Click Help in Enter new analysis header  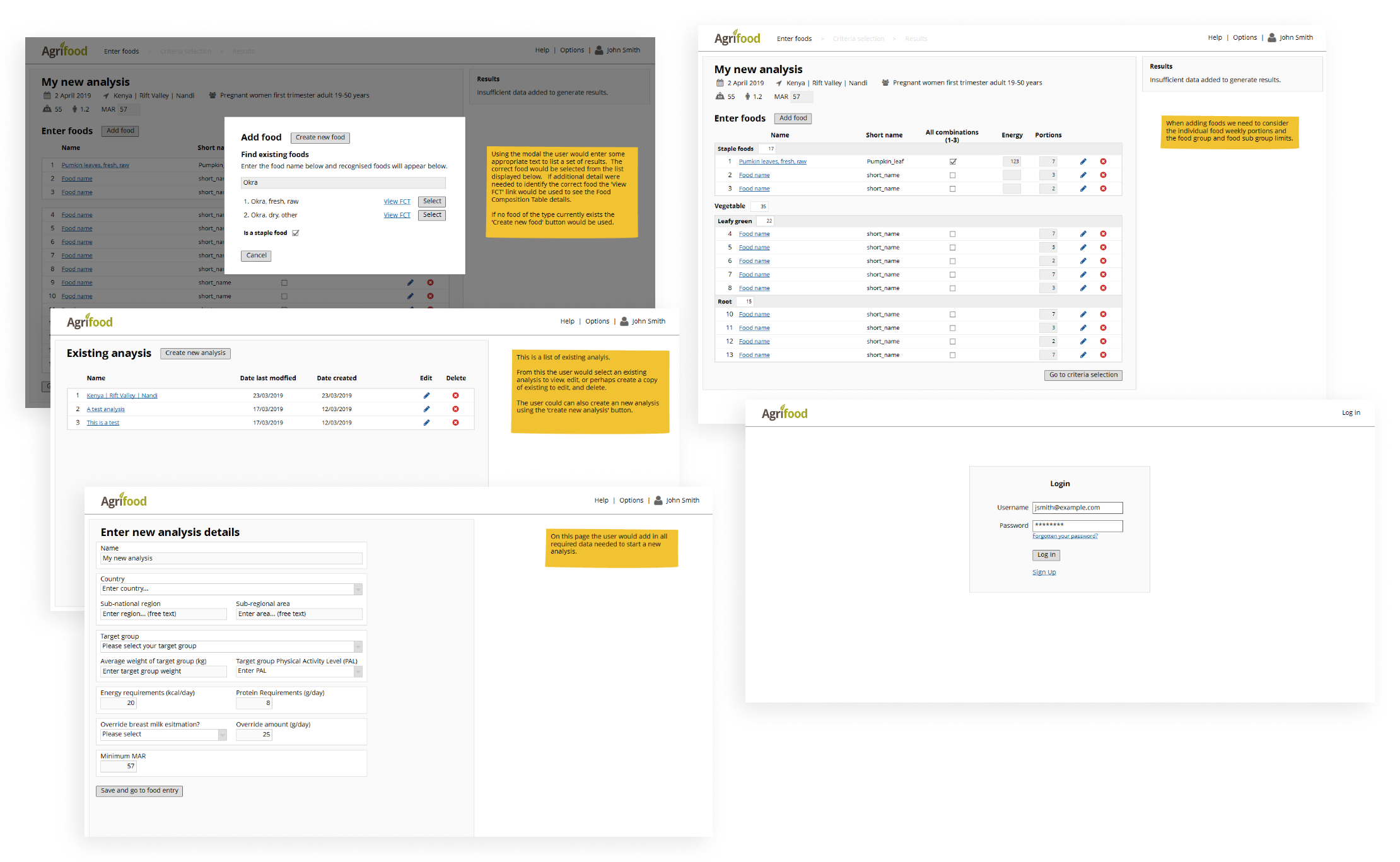[x=601, y=500]
